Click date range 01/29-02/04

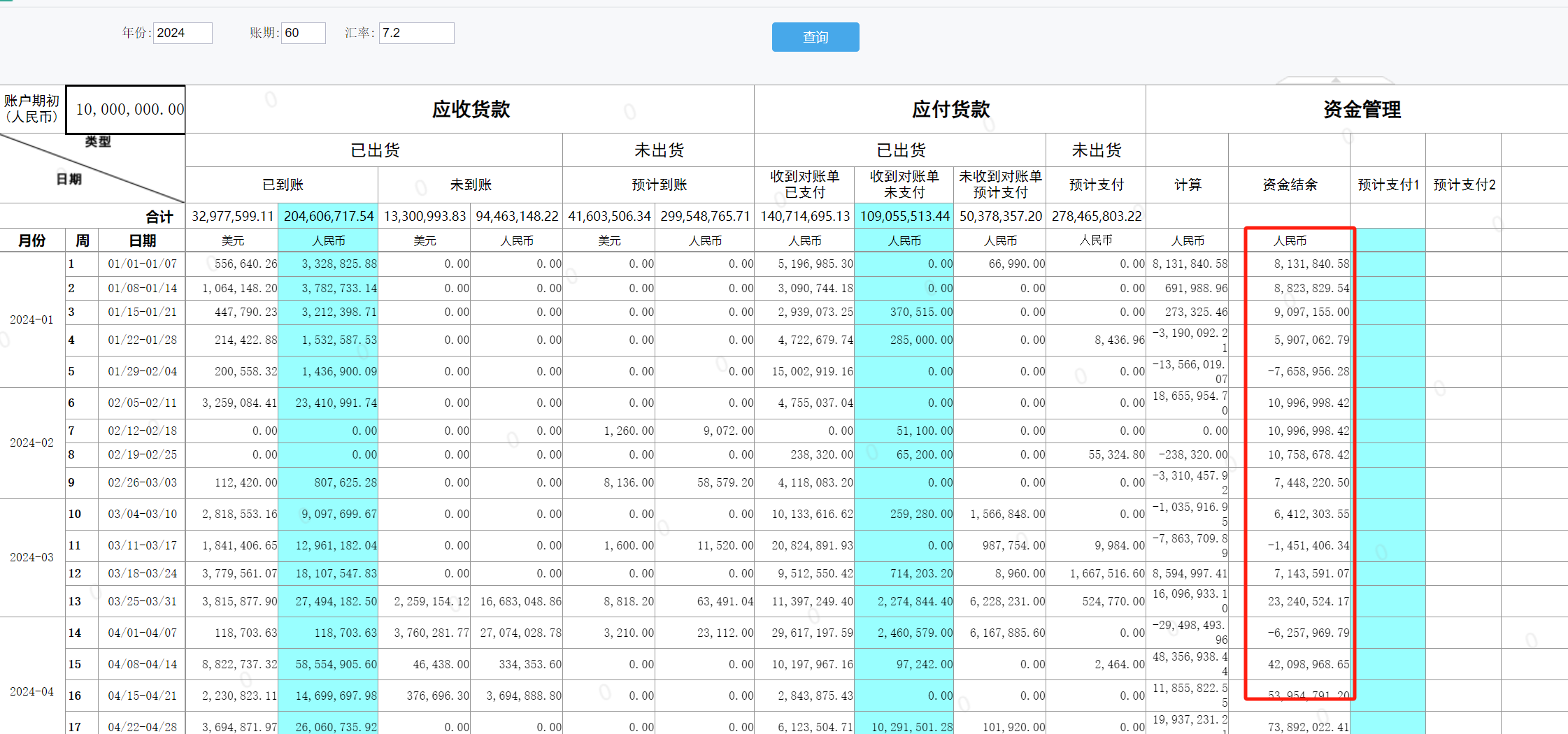[142, 372]
